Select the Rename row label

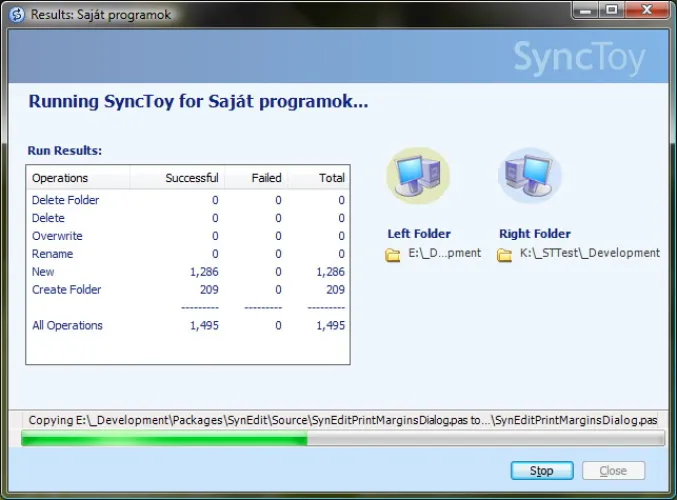[x=52, y=254]
